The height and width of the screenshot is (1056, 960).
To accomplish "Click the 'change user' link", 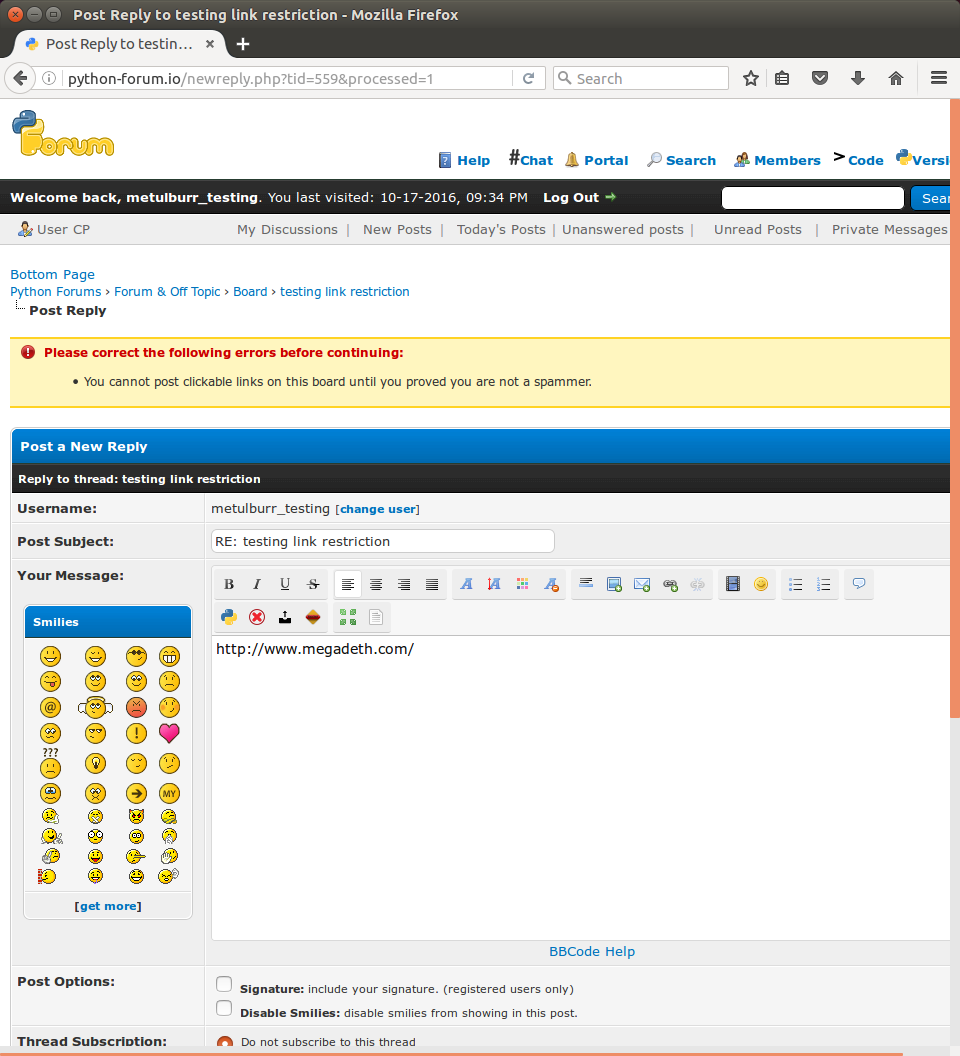I will [377, 509].
